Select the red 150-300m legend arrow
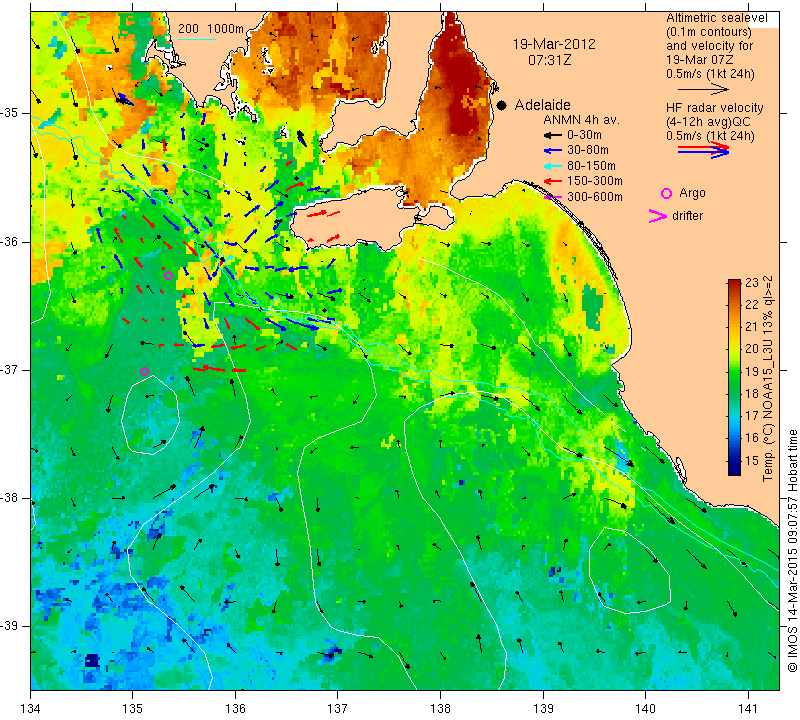The width and height of the screenshot is (800, 720). click(552, 181)
